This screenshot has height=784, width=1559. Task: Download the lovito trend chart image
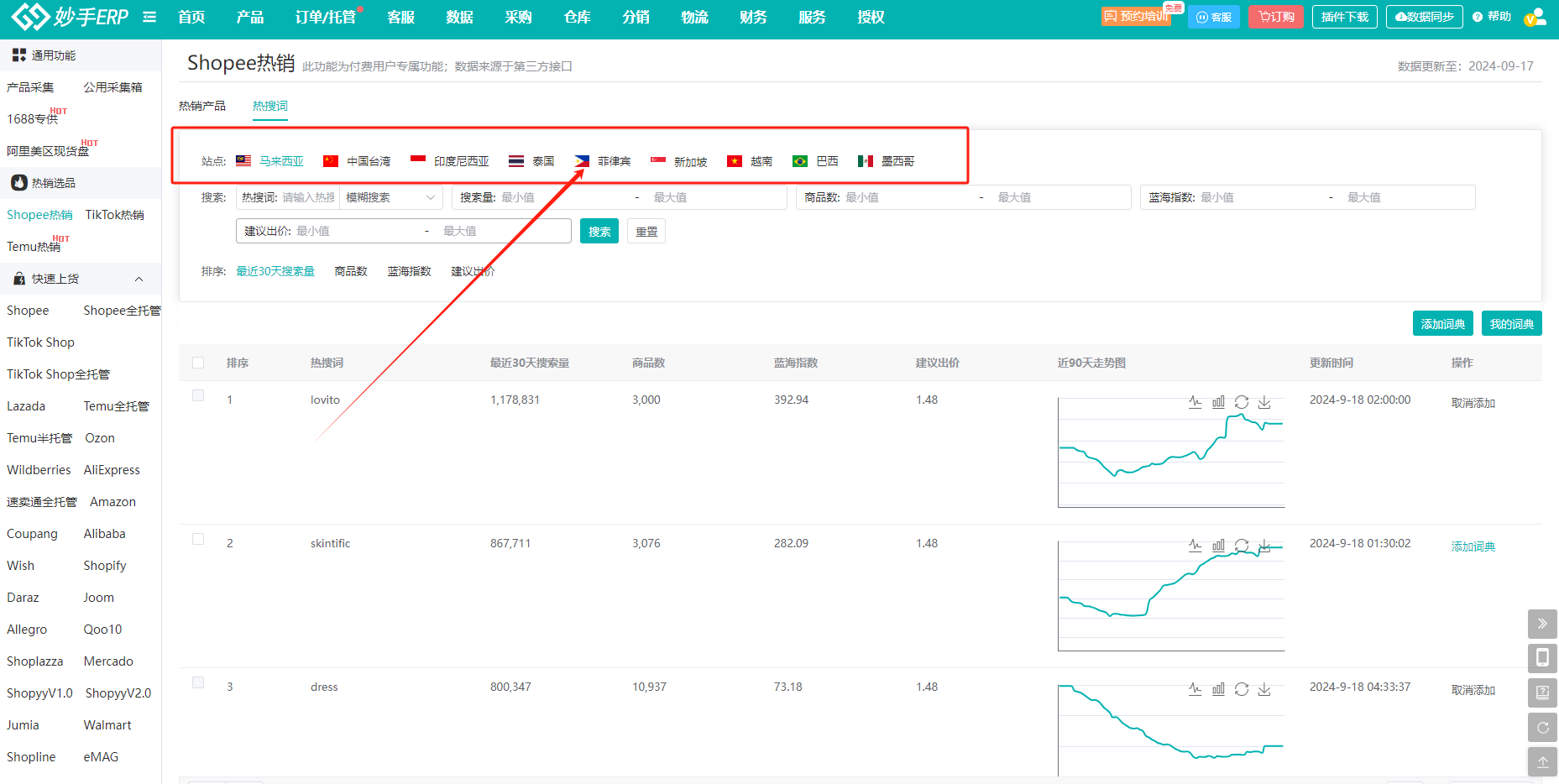1264,402
